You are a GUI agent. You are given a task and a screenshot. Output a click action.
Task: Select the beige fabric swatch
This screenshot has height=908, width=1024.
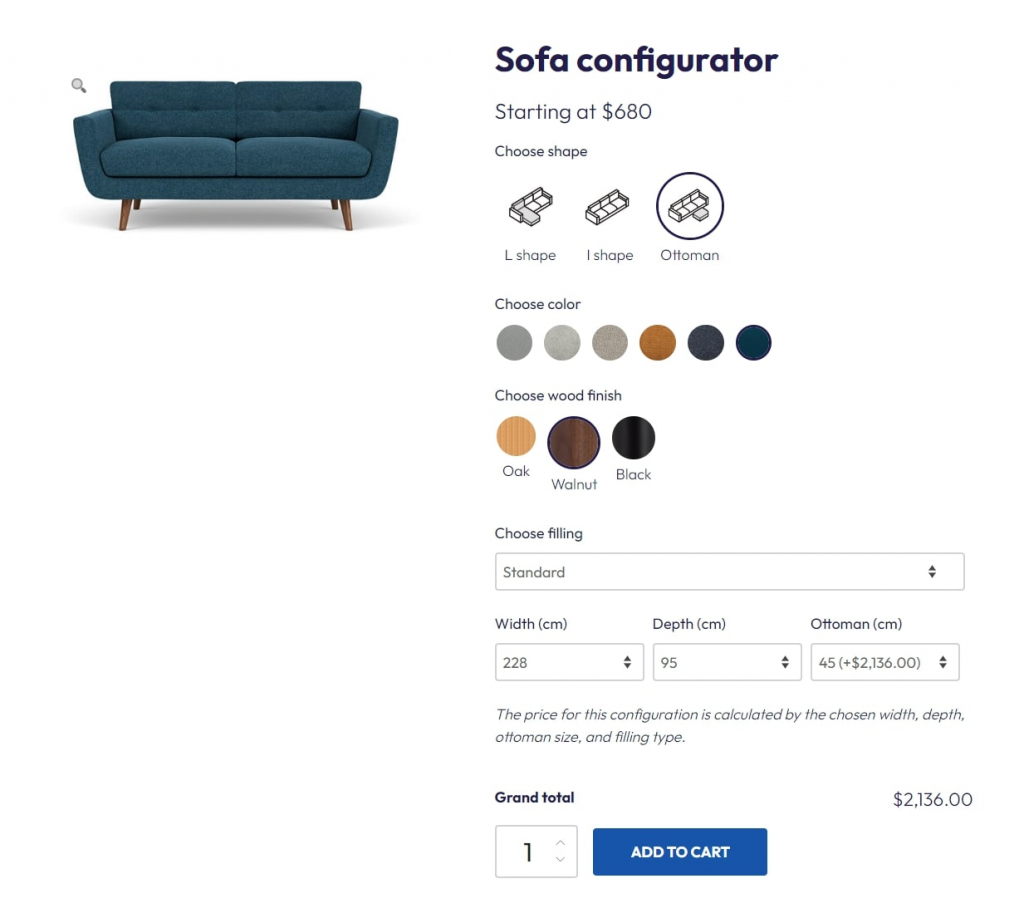[610, 342]
